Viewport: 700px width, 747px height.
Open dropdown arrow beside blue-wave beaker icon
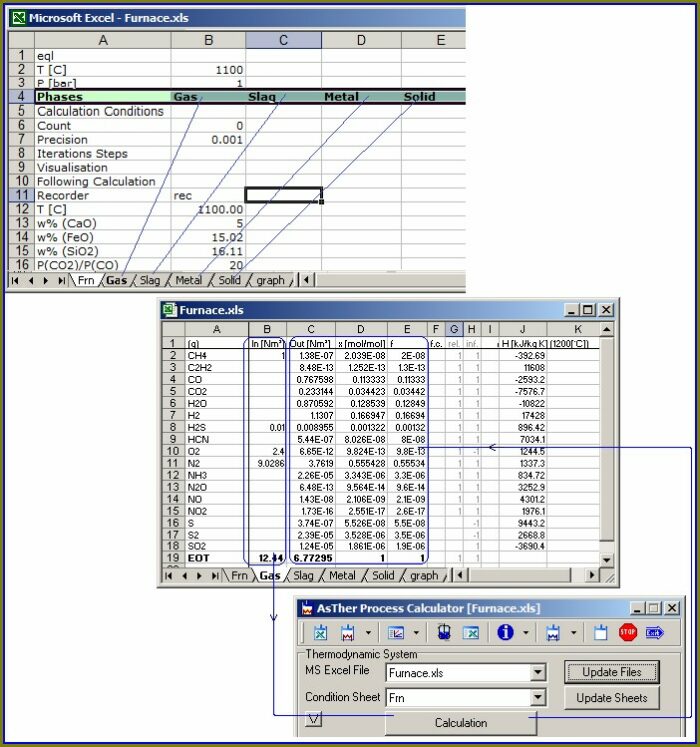(573, 633)
